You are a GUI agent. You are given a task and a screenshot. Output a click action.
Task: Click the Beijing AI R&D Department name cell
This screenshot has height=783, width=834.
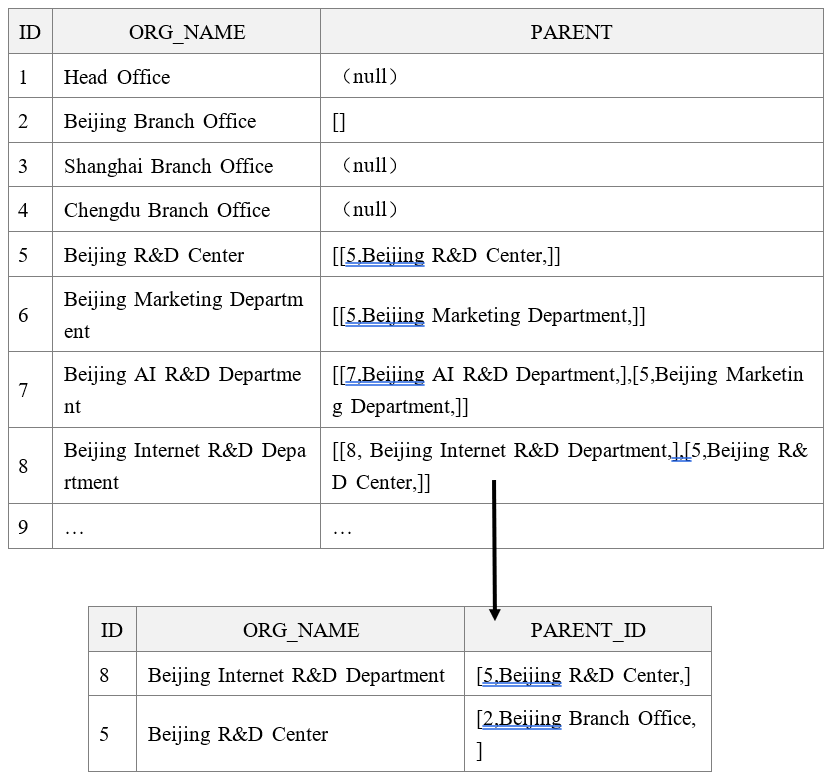[x=183, y=390]
